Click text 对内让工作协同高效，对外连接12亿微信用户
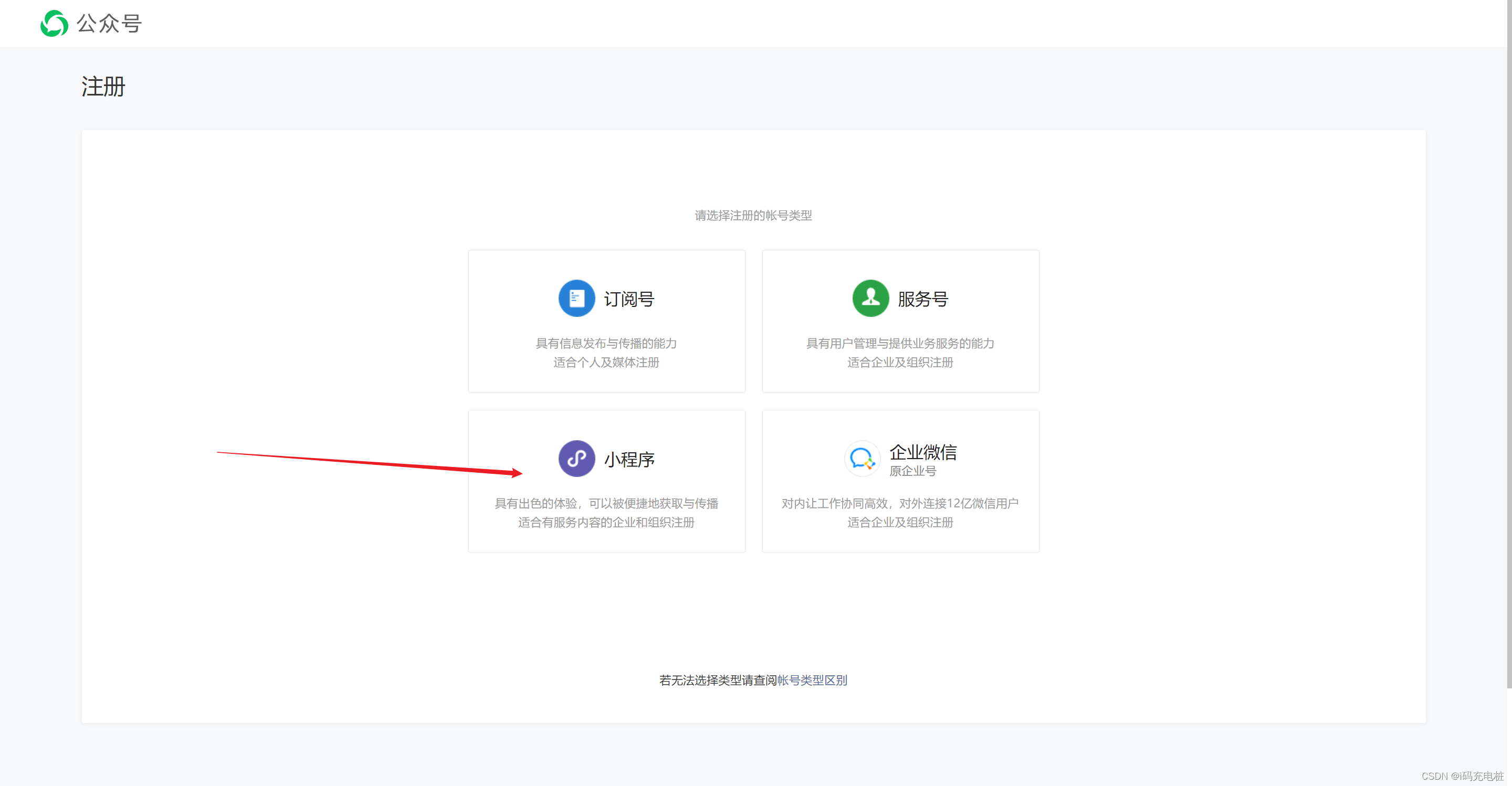 900,503
